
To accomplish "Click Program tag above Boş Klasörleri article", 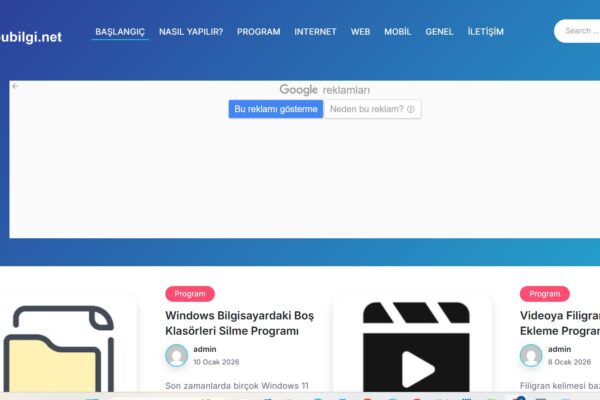I will click(x=190, y=294).
